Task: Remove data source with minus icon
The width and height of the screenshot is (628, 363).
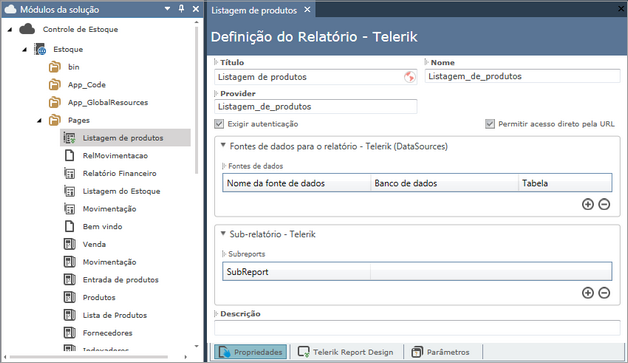Action: [604, 204]
